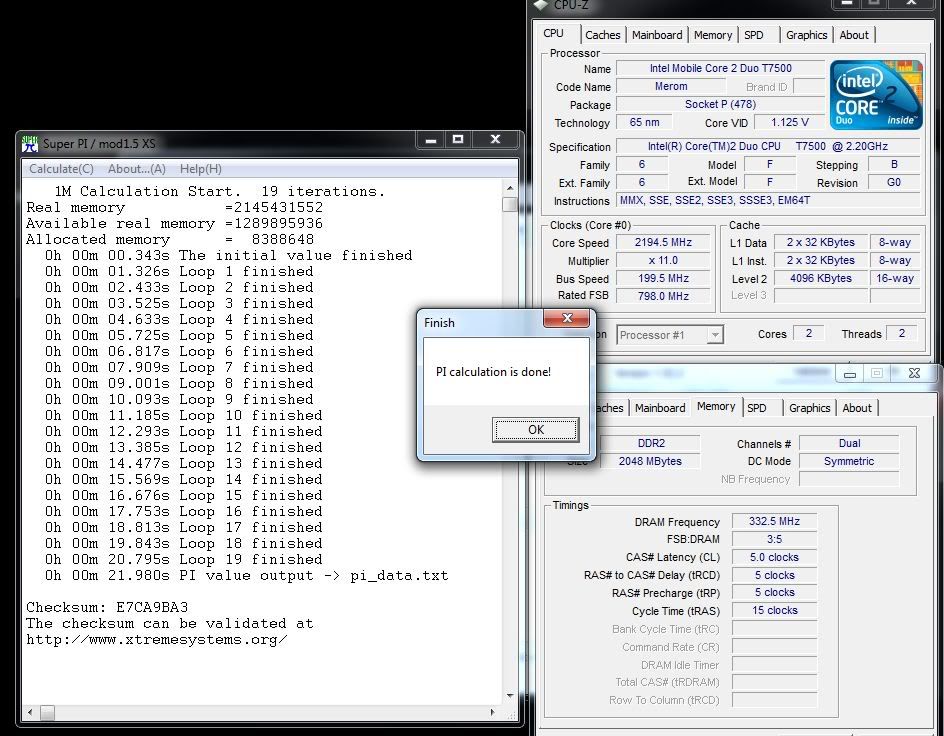Click the Core Speed value '2194.5 MHz'
944x736 pixels.
663,243
